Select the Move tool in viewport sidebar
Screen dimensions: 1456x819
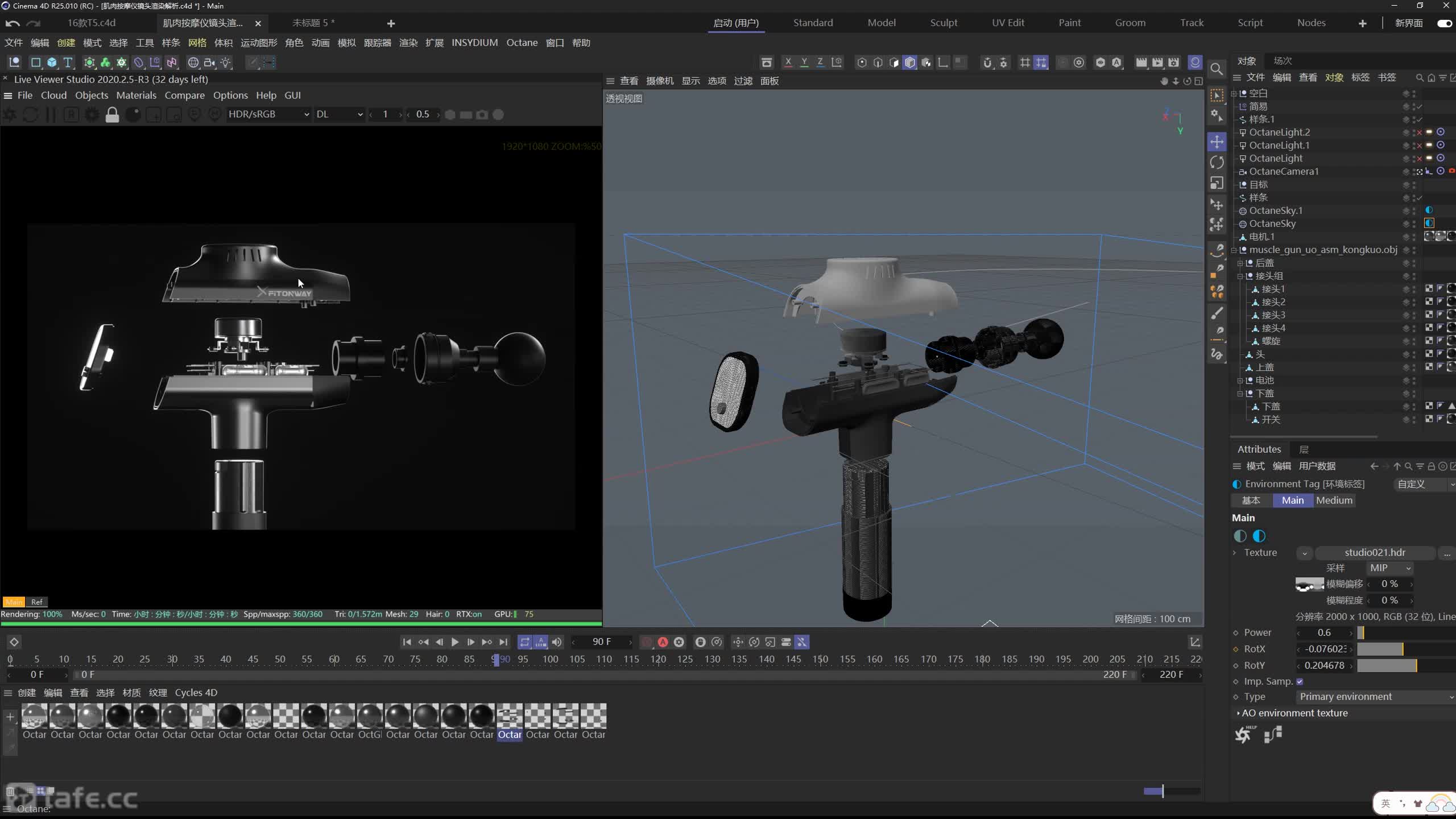tap(1217, 142)
